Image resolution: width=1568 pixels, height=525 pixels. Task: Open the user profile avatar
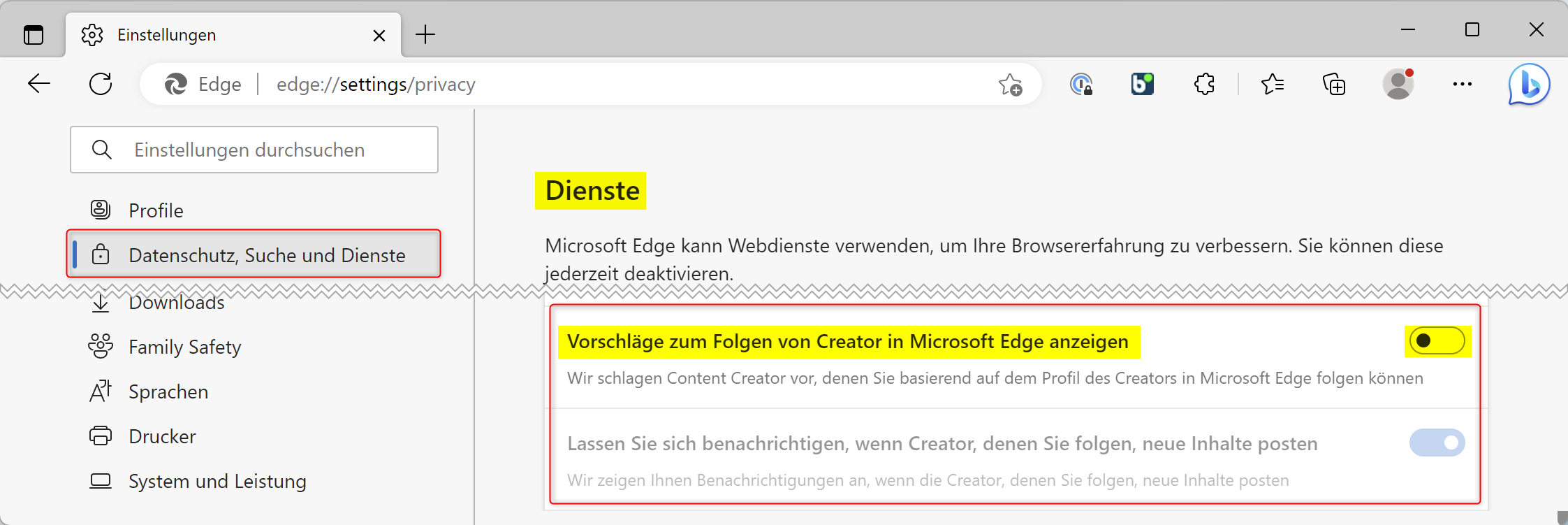click(x=1398, y=84)
